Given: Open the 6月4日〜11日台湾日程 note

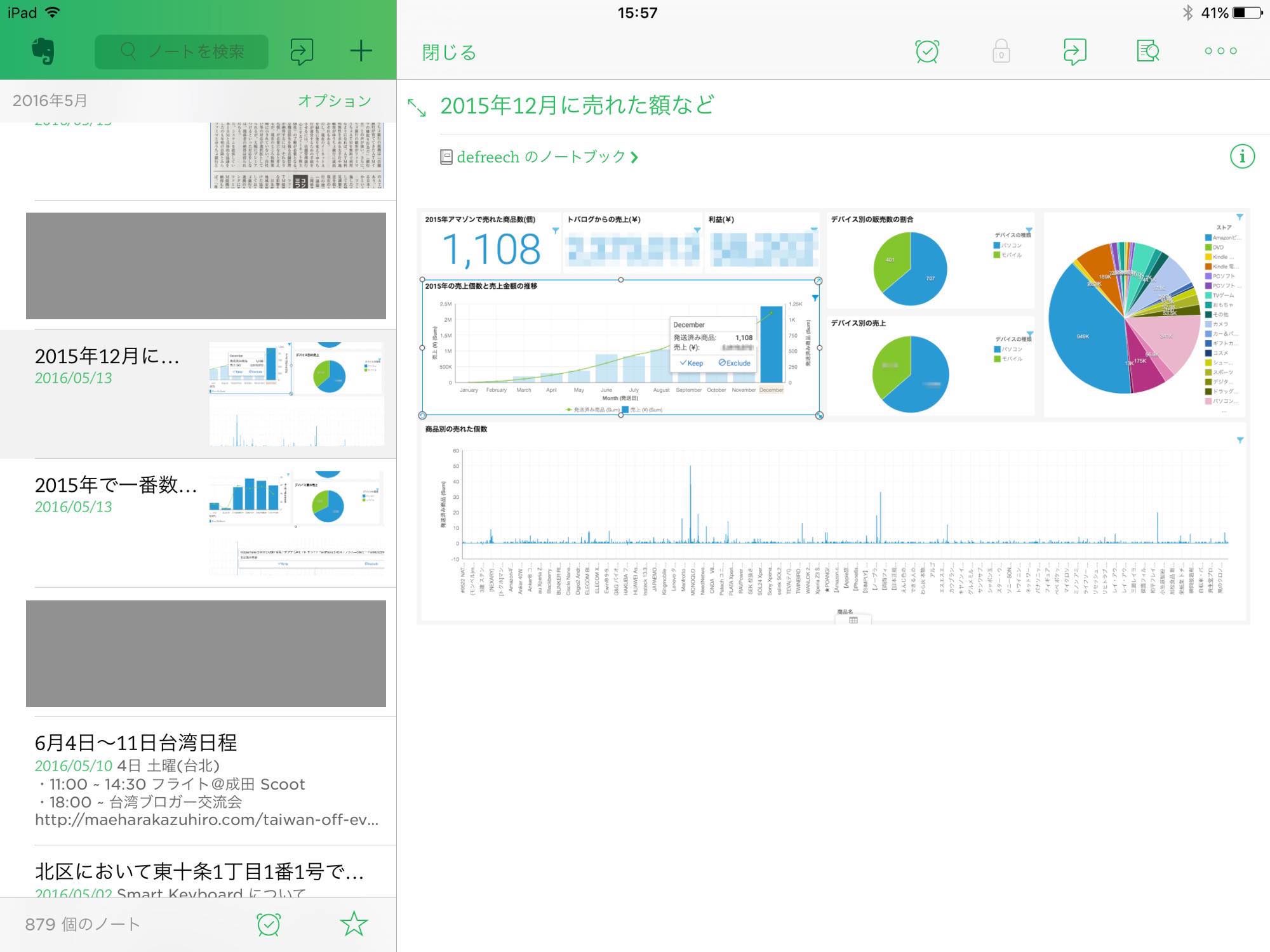Looking at the screenshot, I should [x=198, y=781].
